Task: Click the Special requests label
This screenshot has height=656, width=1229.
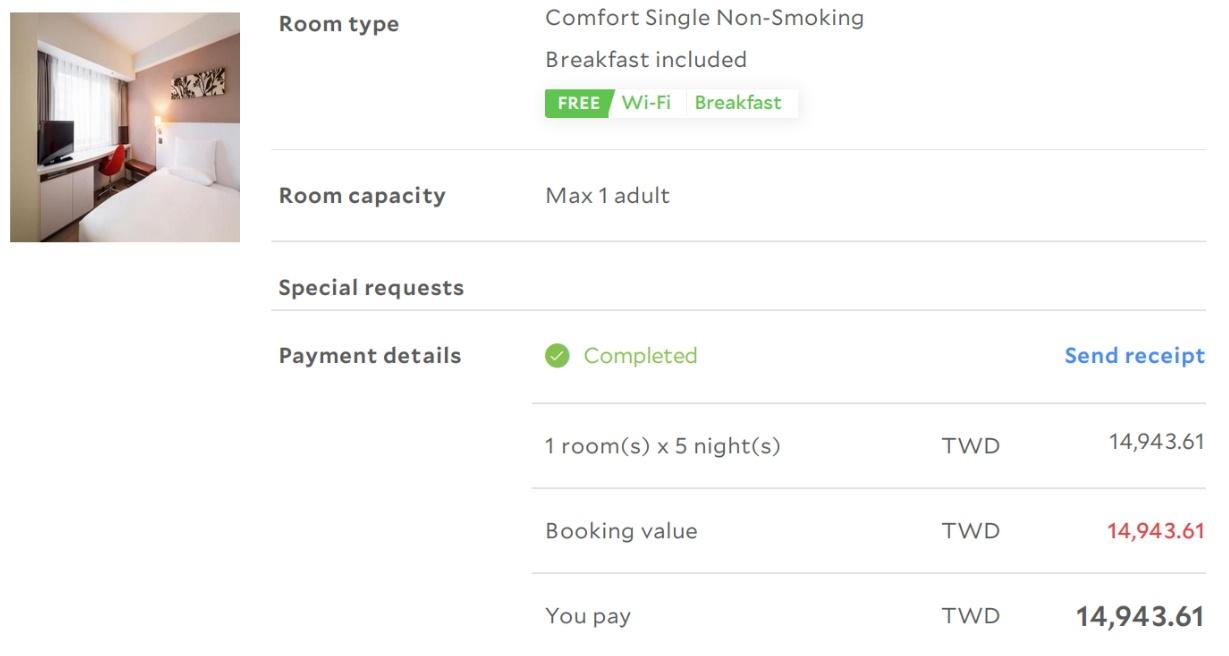Action: pyautogui.click(x=371, y=288)
